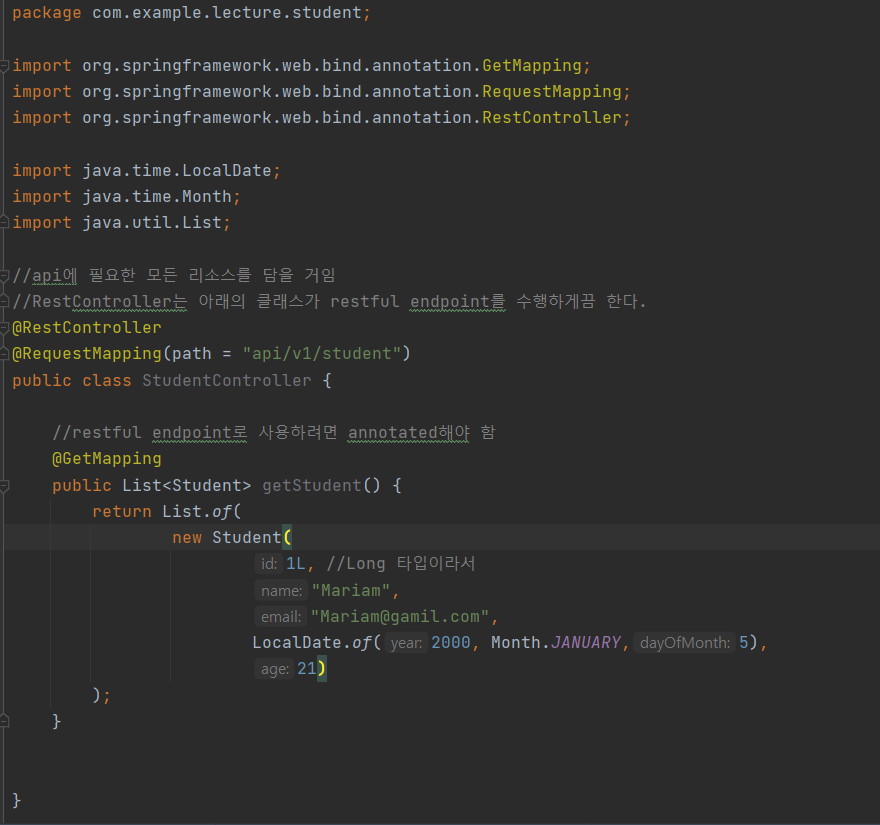Click the underlined api에 word in comment
Viewport: 880px width, 825px height.
coord(54,276)
